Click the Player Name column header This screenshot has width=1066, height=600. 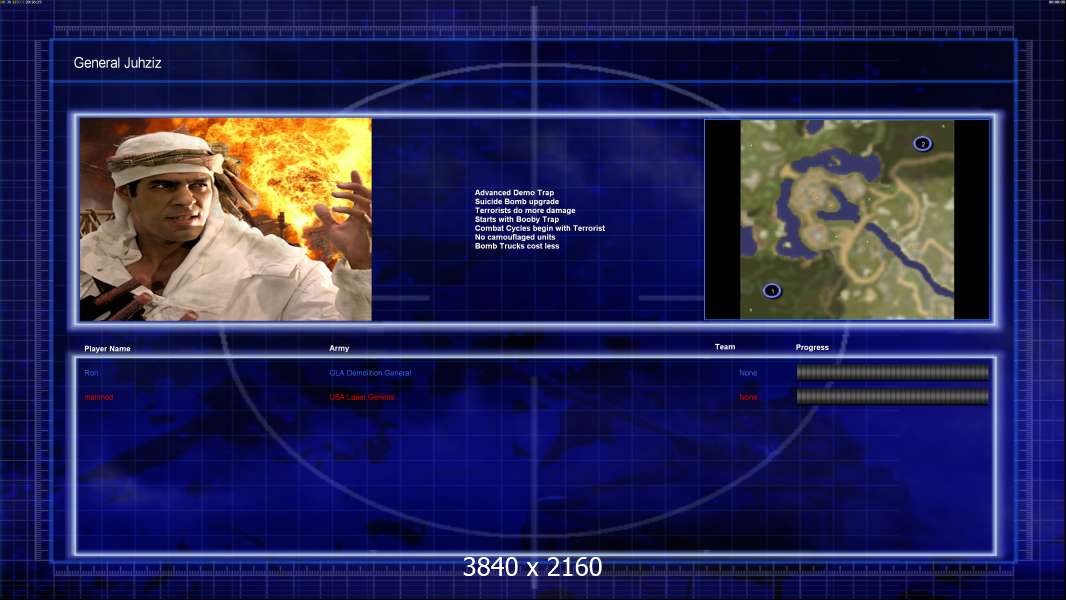coord(107,349)
